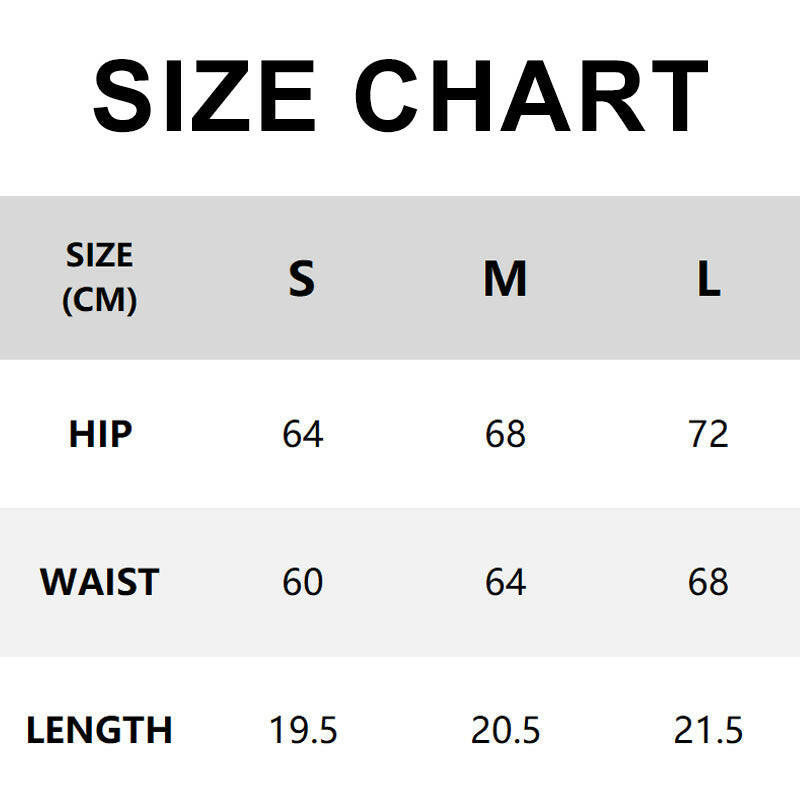Click the SIZE label in the gray header row
This screenshot has width=800, height=800.
[99, 256]
